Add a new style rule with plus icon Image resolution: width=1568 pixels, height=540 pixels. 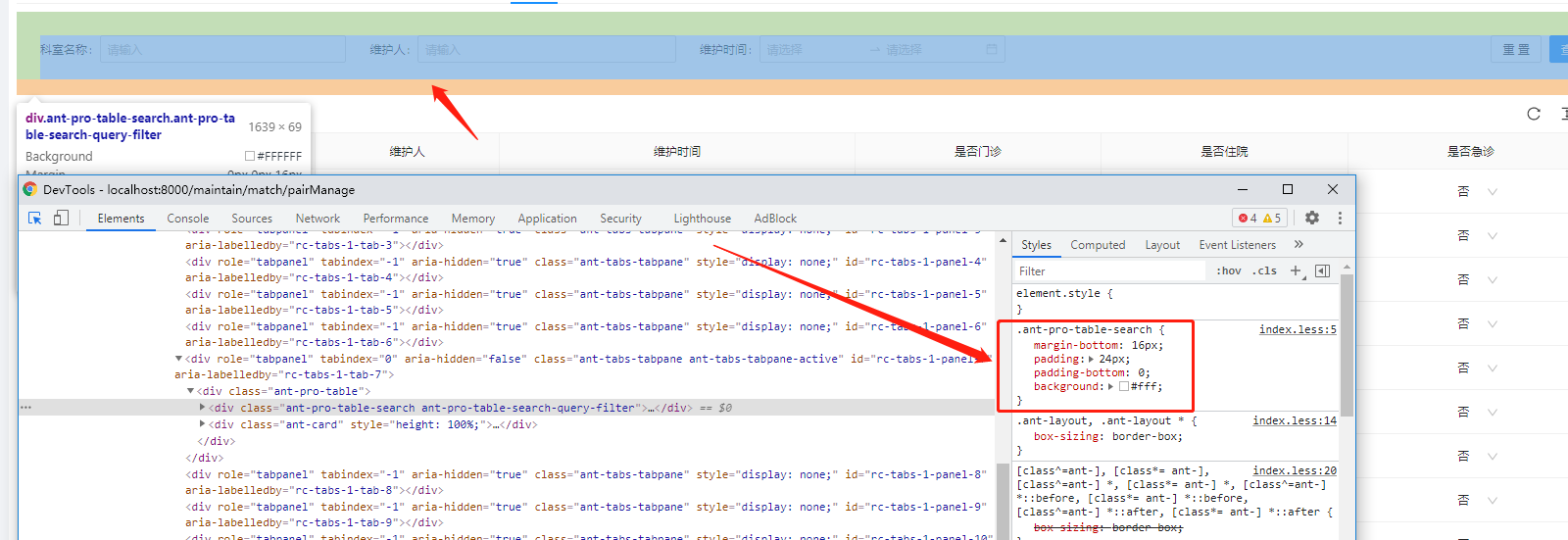[x=1296, y=270]
